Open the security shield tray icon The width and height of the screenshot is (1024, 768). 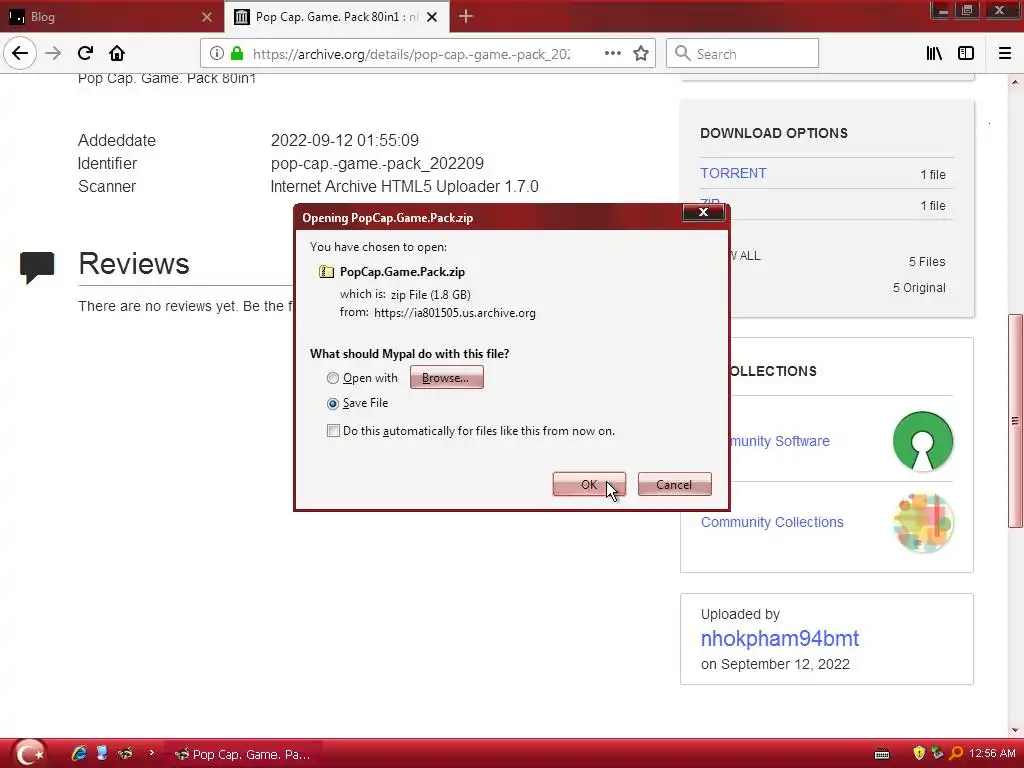[920, 754]
